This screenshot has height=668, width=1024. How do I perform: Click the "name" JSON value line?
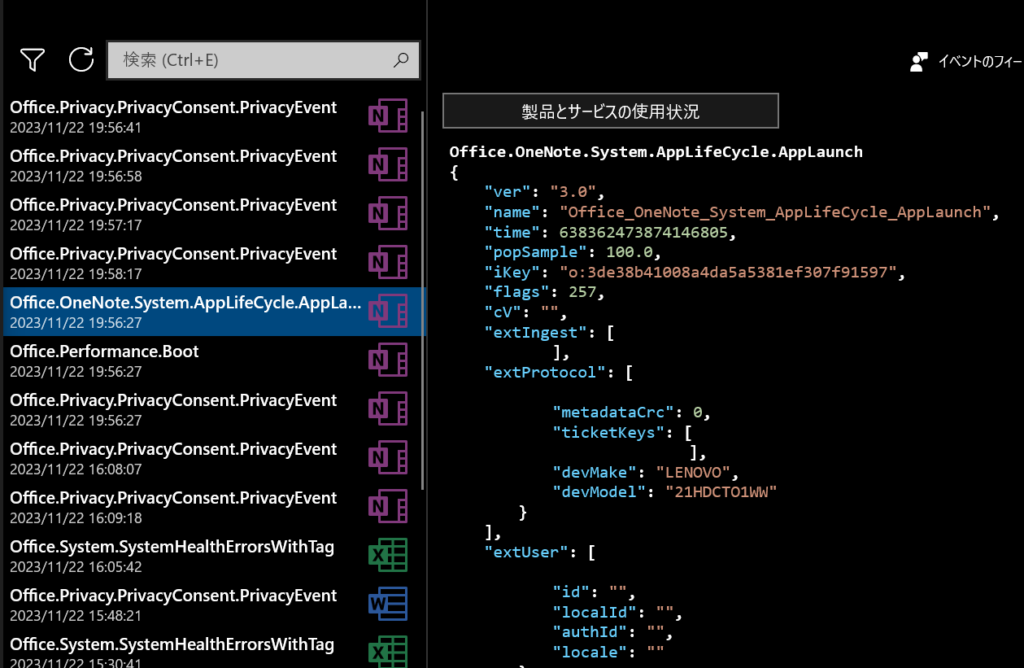point(741,212)
